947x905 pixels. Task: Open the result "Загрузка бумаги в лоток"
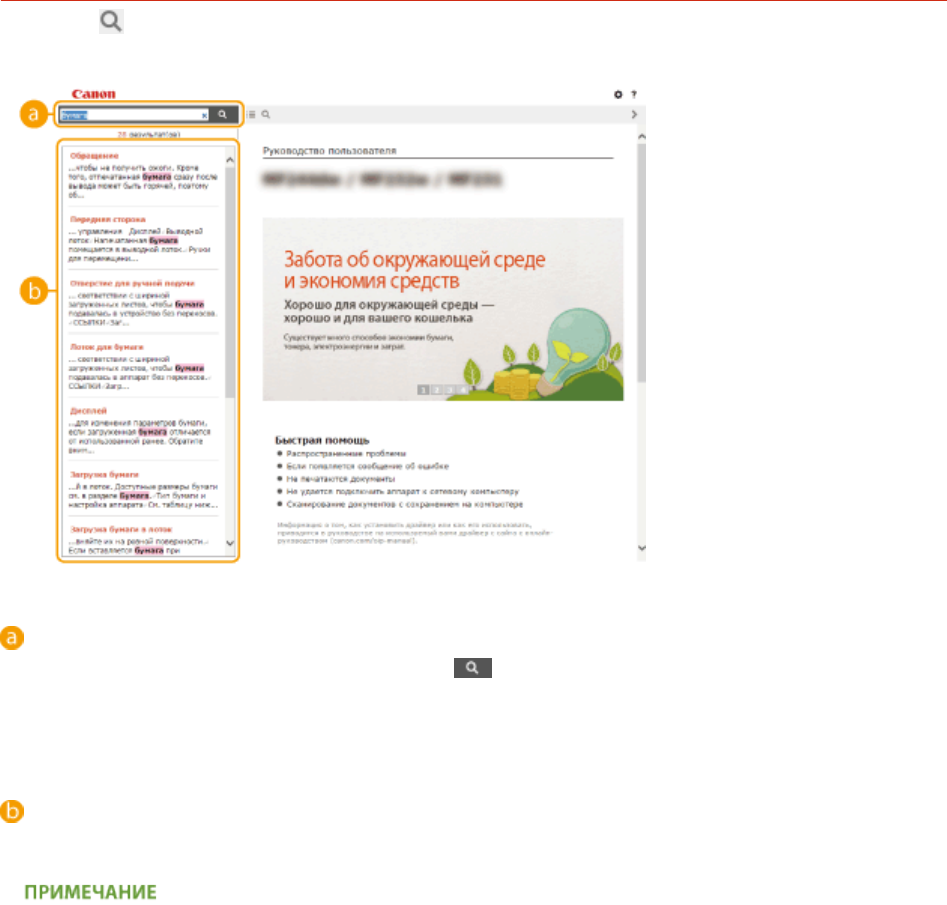[x=121, y=529]
